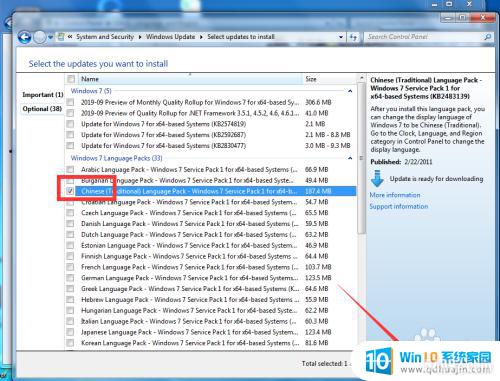The height and width of the screenshot is (381, 500).
Task: Click the update list scroll-up arrow
Action: click(361, 78)
